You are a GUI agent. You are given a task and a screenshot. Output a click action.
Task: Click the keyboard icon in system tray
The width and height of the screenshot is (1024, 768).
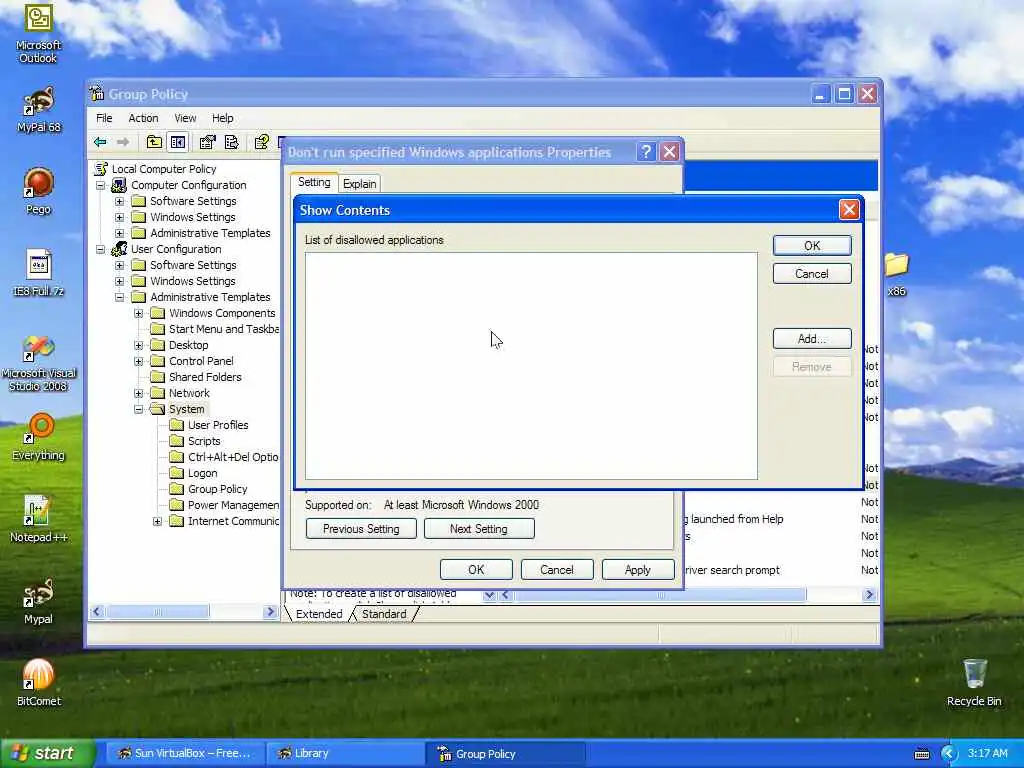click(921, 754)
